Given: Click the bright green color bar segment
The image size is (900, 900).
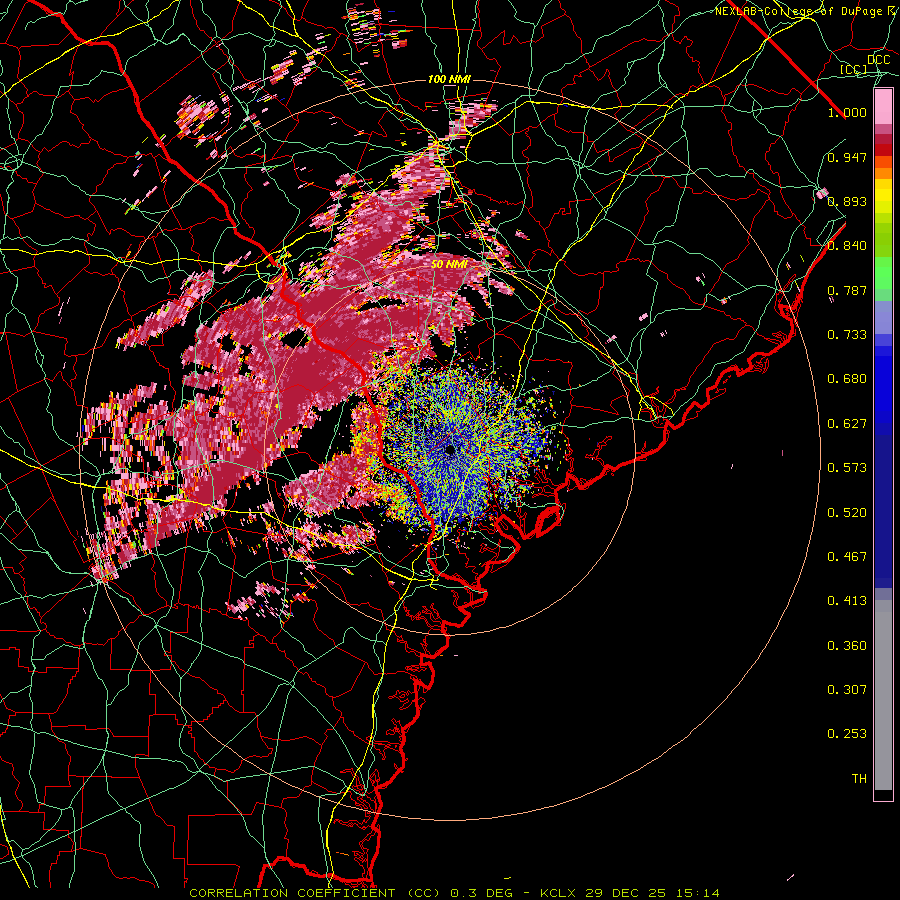Looking at the screenshot, I should [x=883, y=273].
